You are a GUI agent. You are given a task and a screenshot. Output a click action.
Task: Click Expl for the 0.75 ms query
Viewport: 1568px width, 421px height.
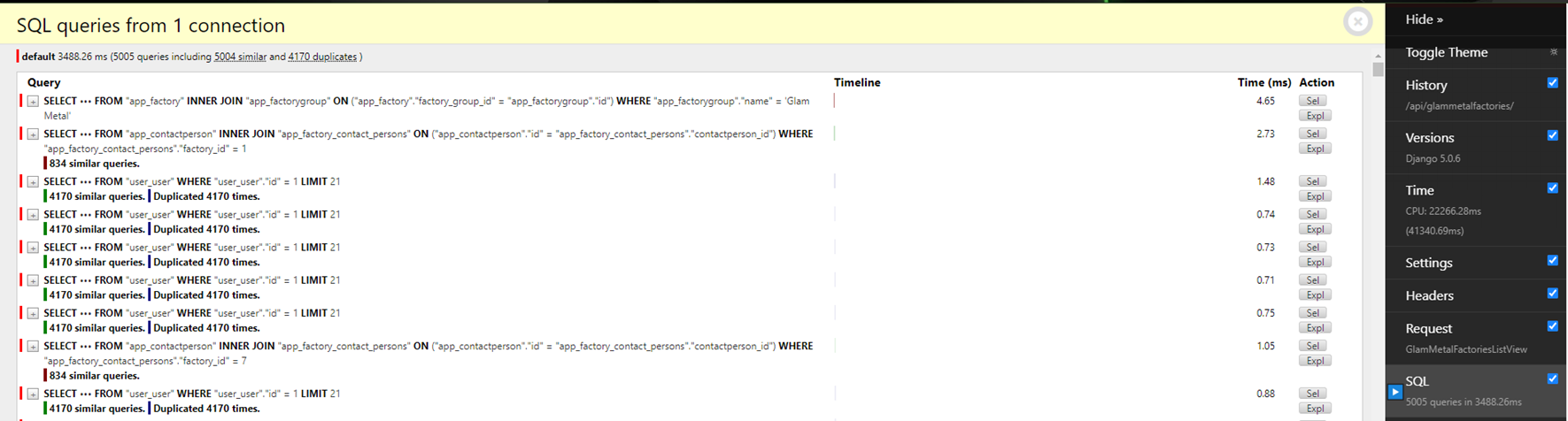click(1315, 327)
